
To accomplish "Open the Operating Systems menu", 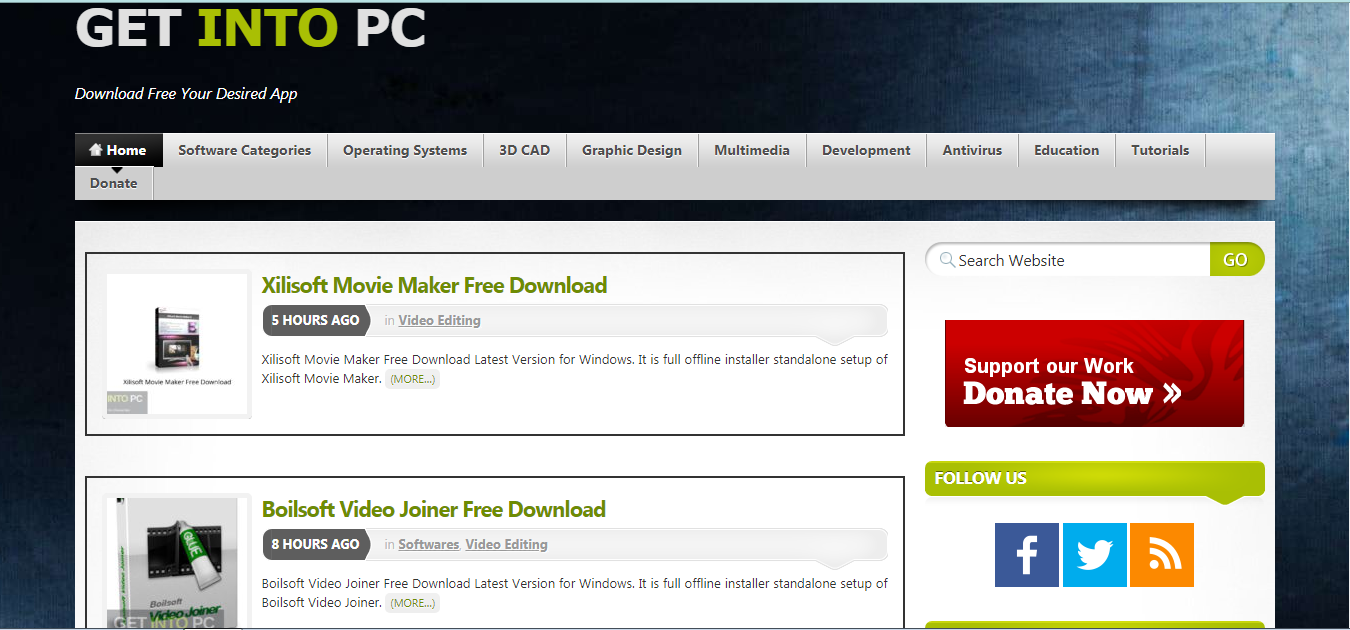I will pyautogui.click(x=405, y=150).
